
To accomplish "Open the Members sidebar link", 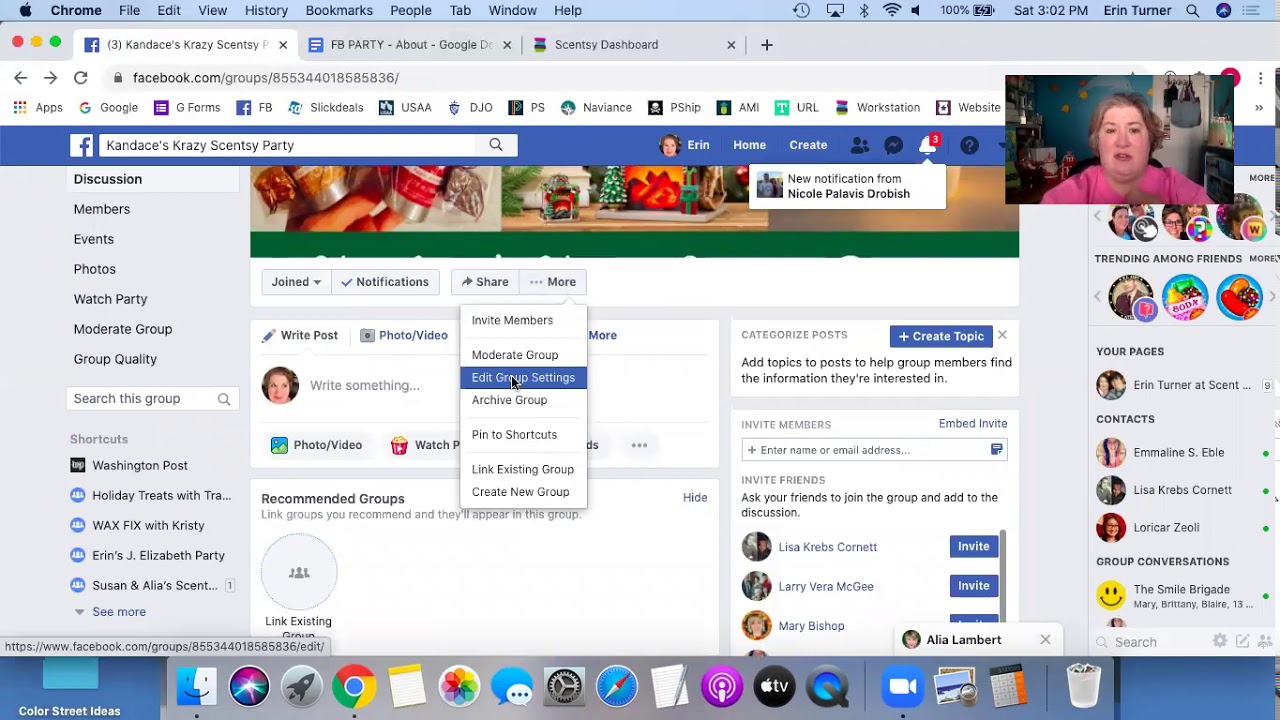I will tap(102, 209).
